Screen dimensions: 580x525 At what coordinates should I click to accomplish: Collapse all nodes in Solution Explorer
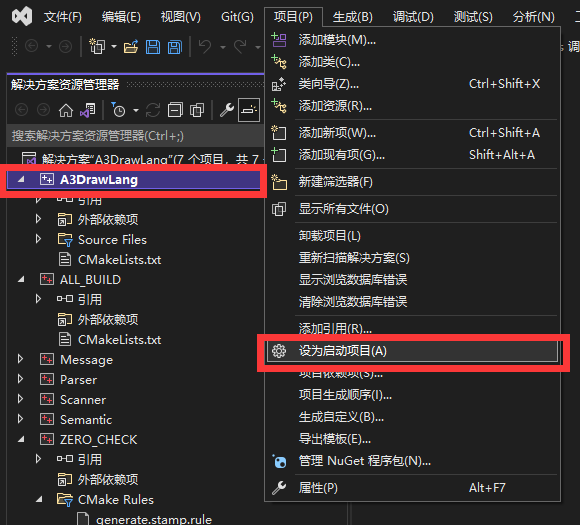[x=175, y=110]
